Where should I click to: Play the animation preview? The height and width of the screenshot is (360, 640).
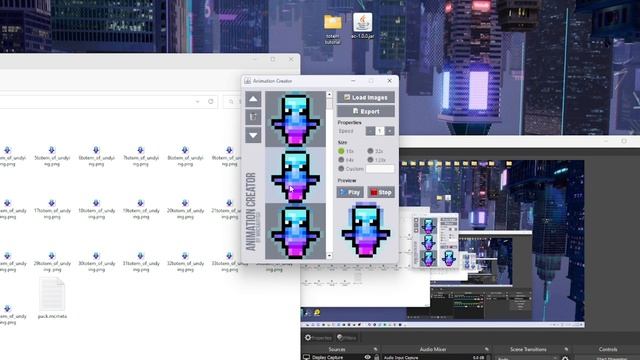click(350, 192)
